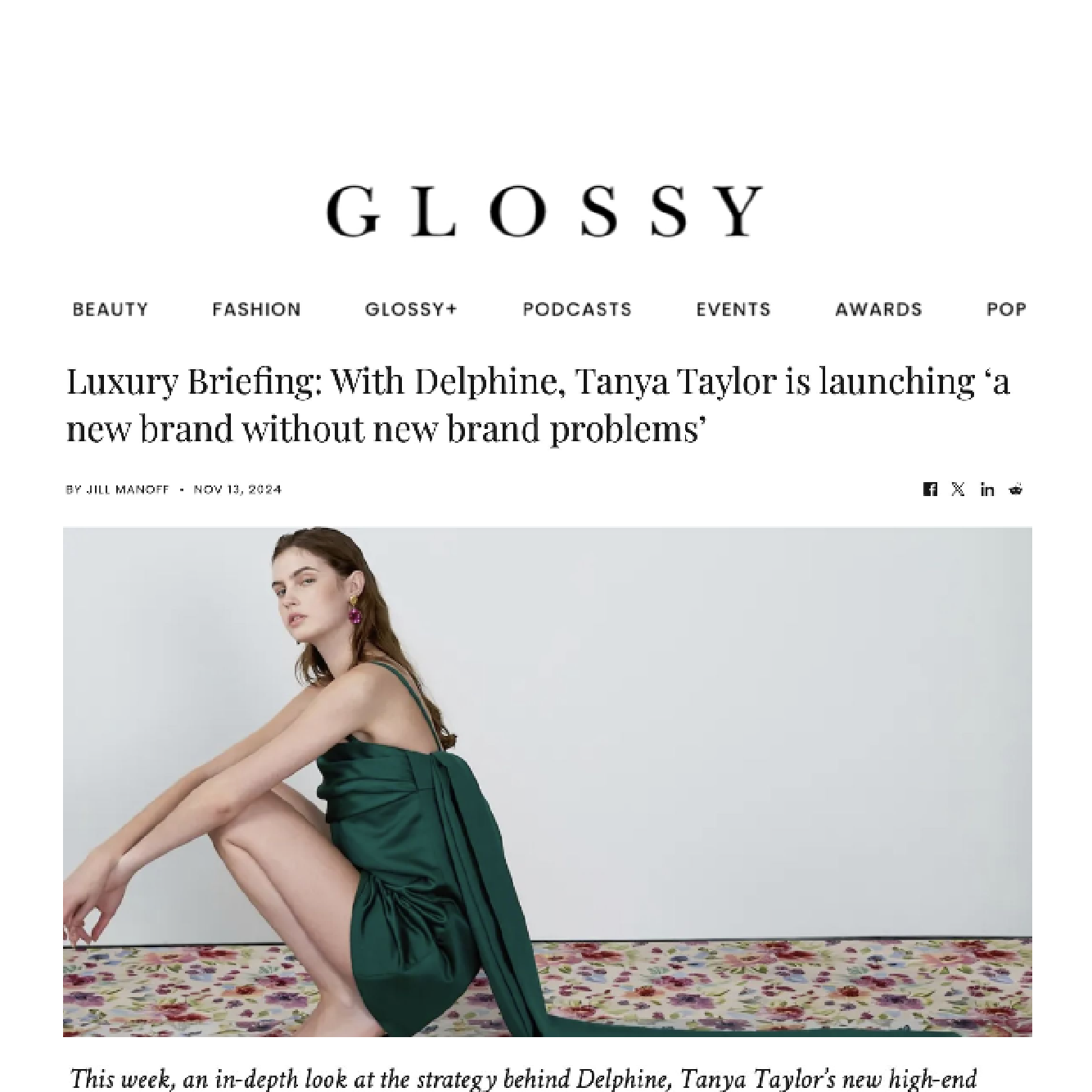Click the Luxury Briefing article headline
This screenshot has width=1092, height=1092.
[538, 404]
